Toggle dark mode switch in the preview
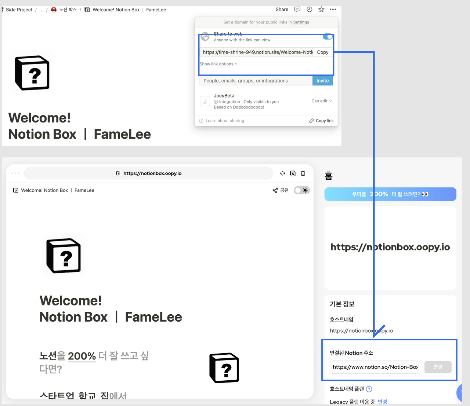Viewport: 470px width, 406px height. click(x=302, y=190)
